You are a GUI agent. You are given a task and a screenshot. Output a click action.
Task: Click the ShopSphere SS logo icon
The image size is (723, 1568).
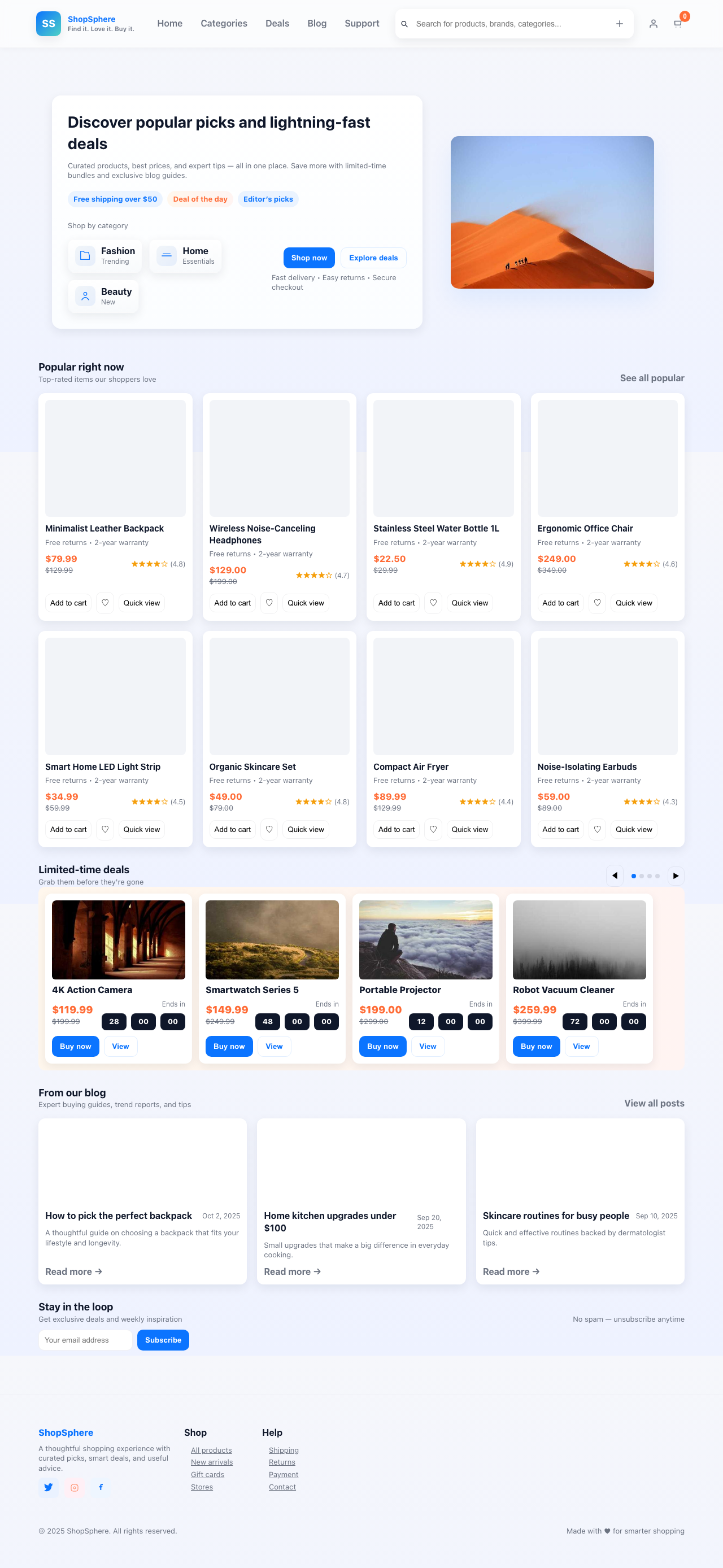[48, 24]
